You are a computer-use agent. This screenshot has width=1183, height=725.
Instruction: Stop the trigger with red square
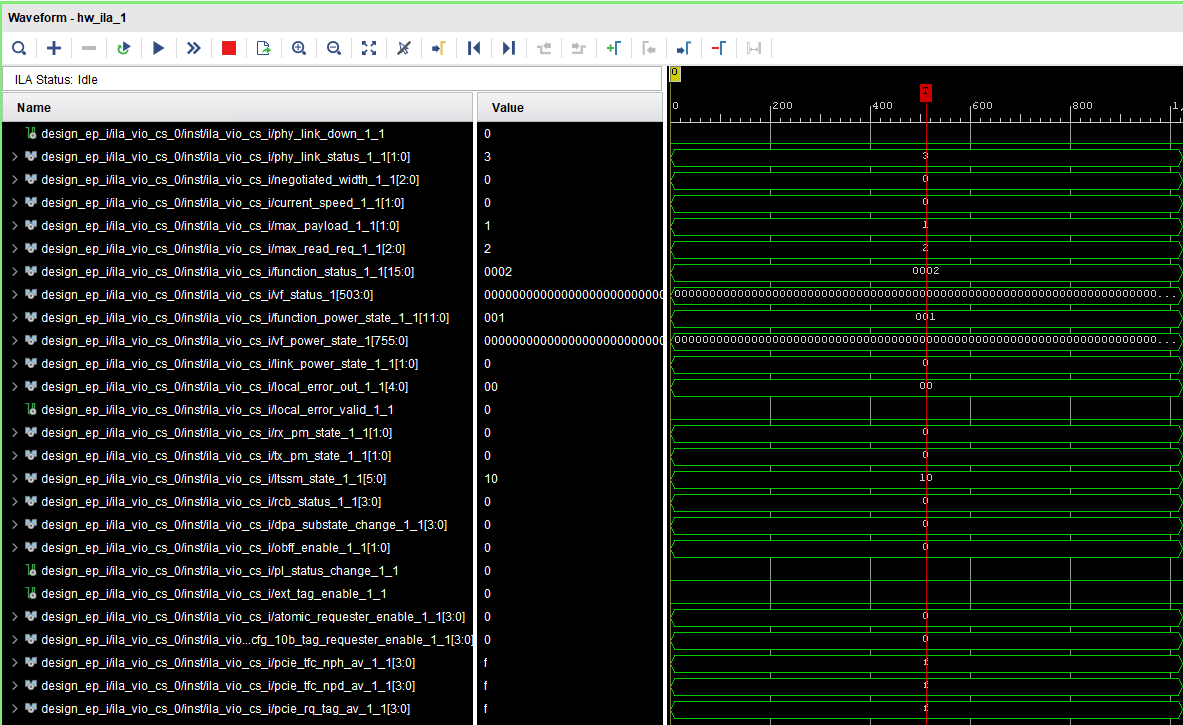click(229, 48)
